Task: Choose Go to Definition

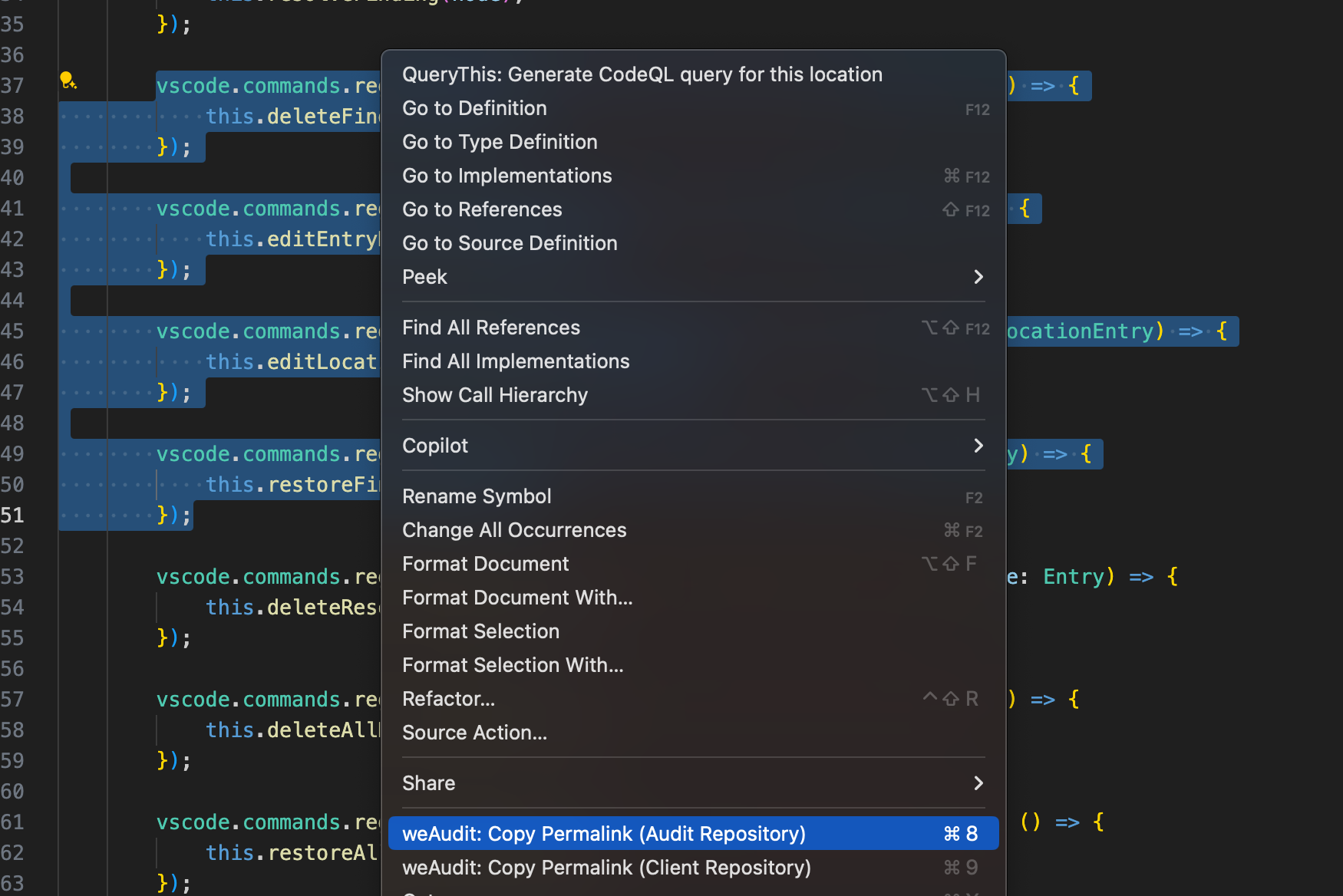Action: click(x=693, y=108)
